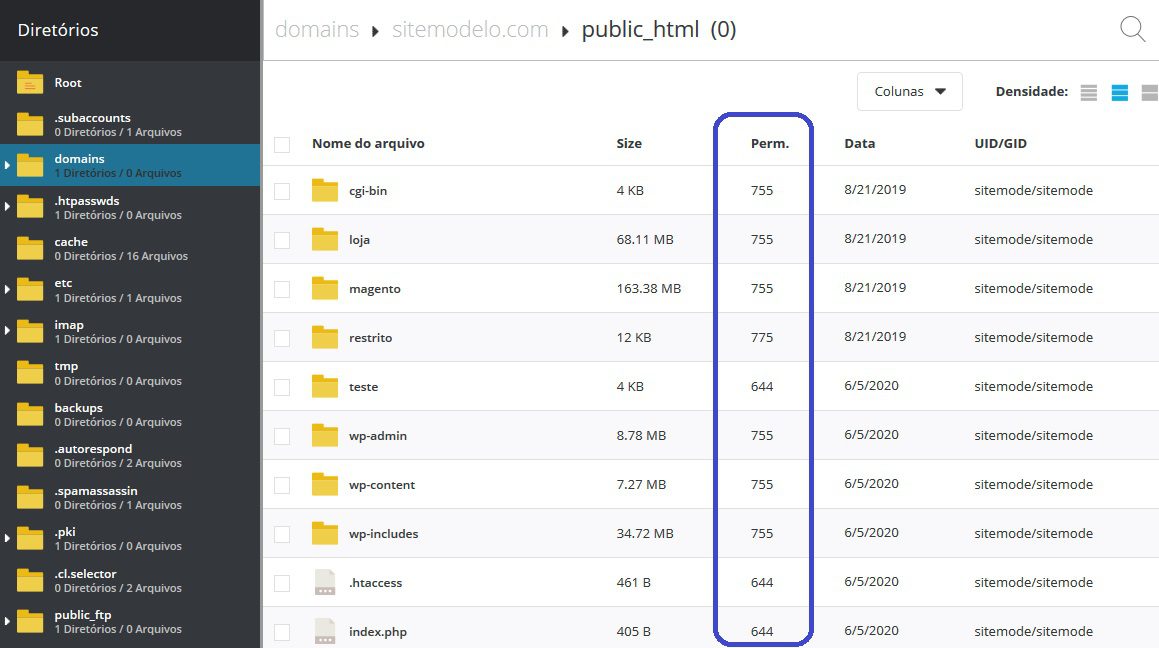This screenshot has width=1159, height=648.
Task: Toggle the select-all checkbox in header
Action: [x=282, y=144]
